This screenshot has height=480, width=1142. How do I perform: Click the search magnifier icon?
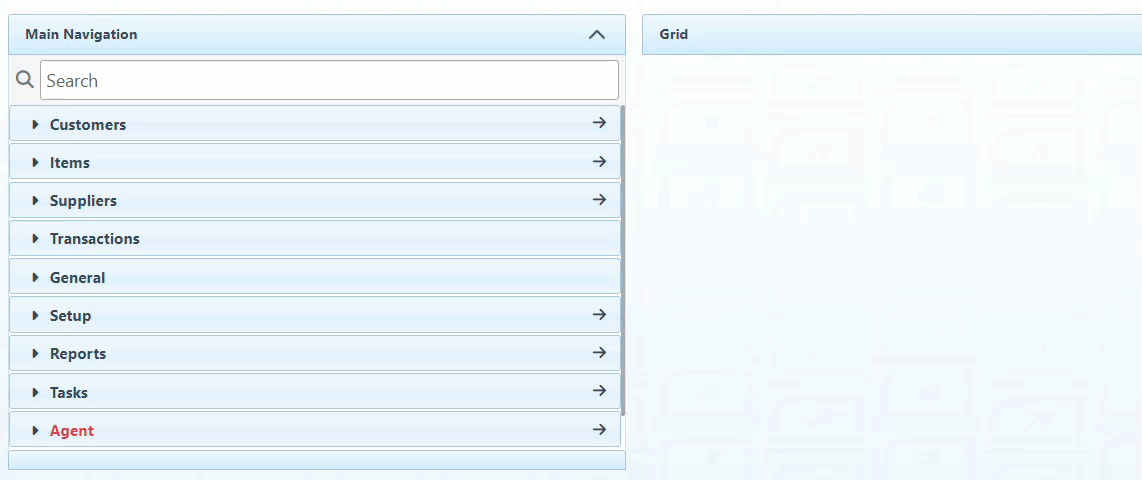[x=25, y=80]
